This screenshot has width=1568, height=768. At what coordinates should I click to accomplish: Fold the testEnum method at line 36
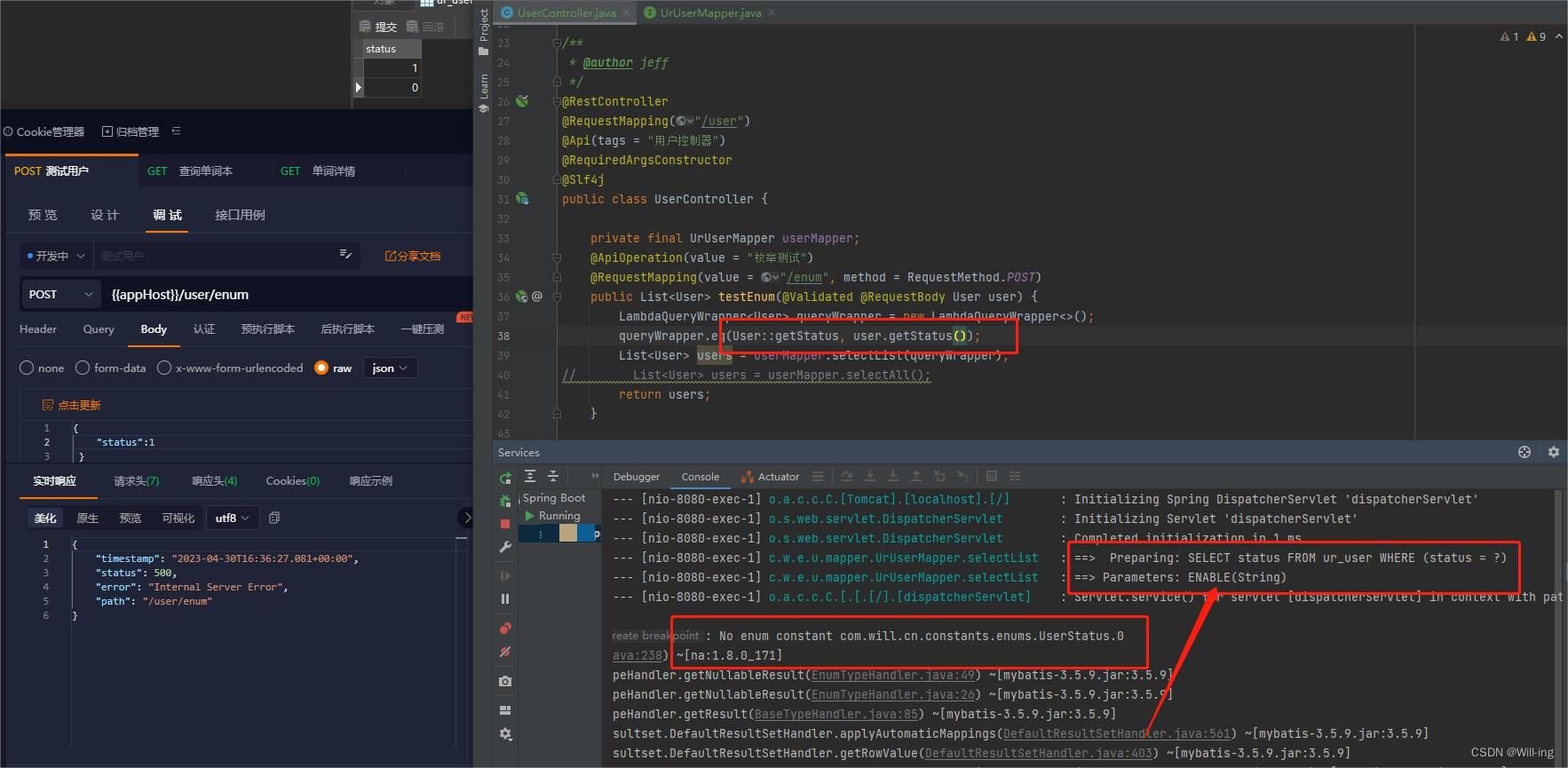pyautogui.click(x=557, y=297)
